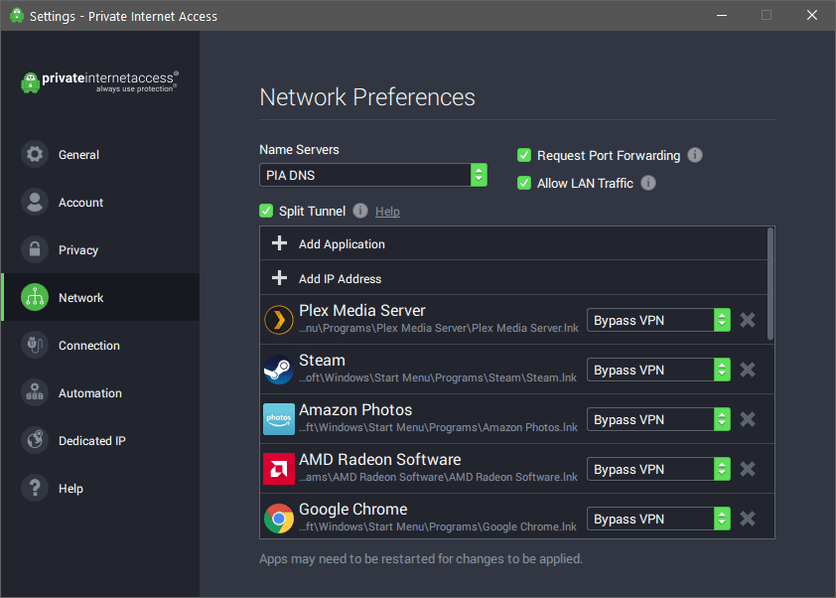836x598 pixels.
Task: Open the Split Tunnel Help link
Action: click(387, 212)
